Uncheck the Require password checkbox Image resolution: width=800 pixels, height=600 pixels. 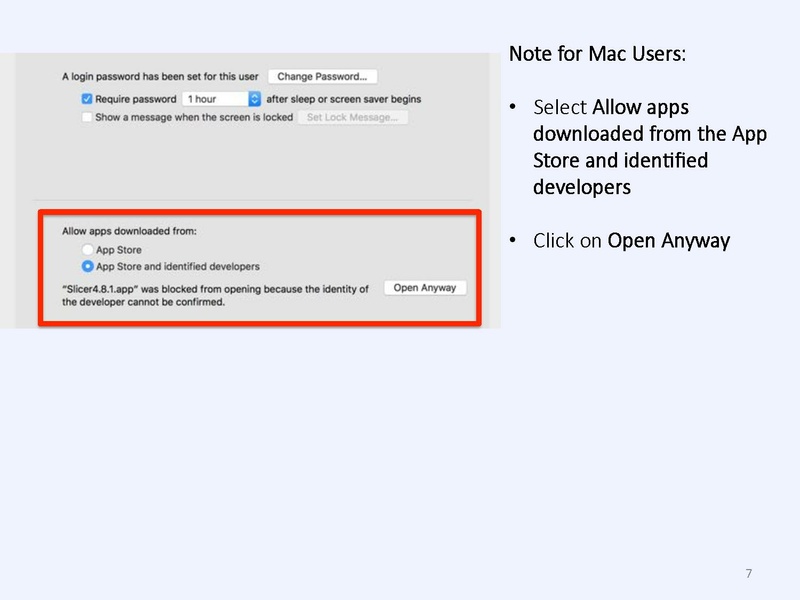pyautogui.click(x=87, y=99)
